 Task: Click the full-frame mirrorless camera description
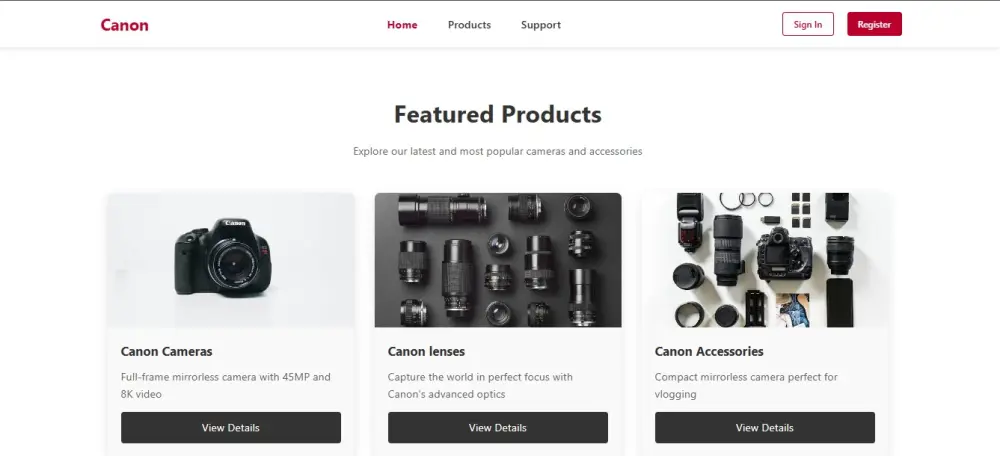pos(225,385)
